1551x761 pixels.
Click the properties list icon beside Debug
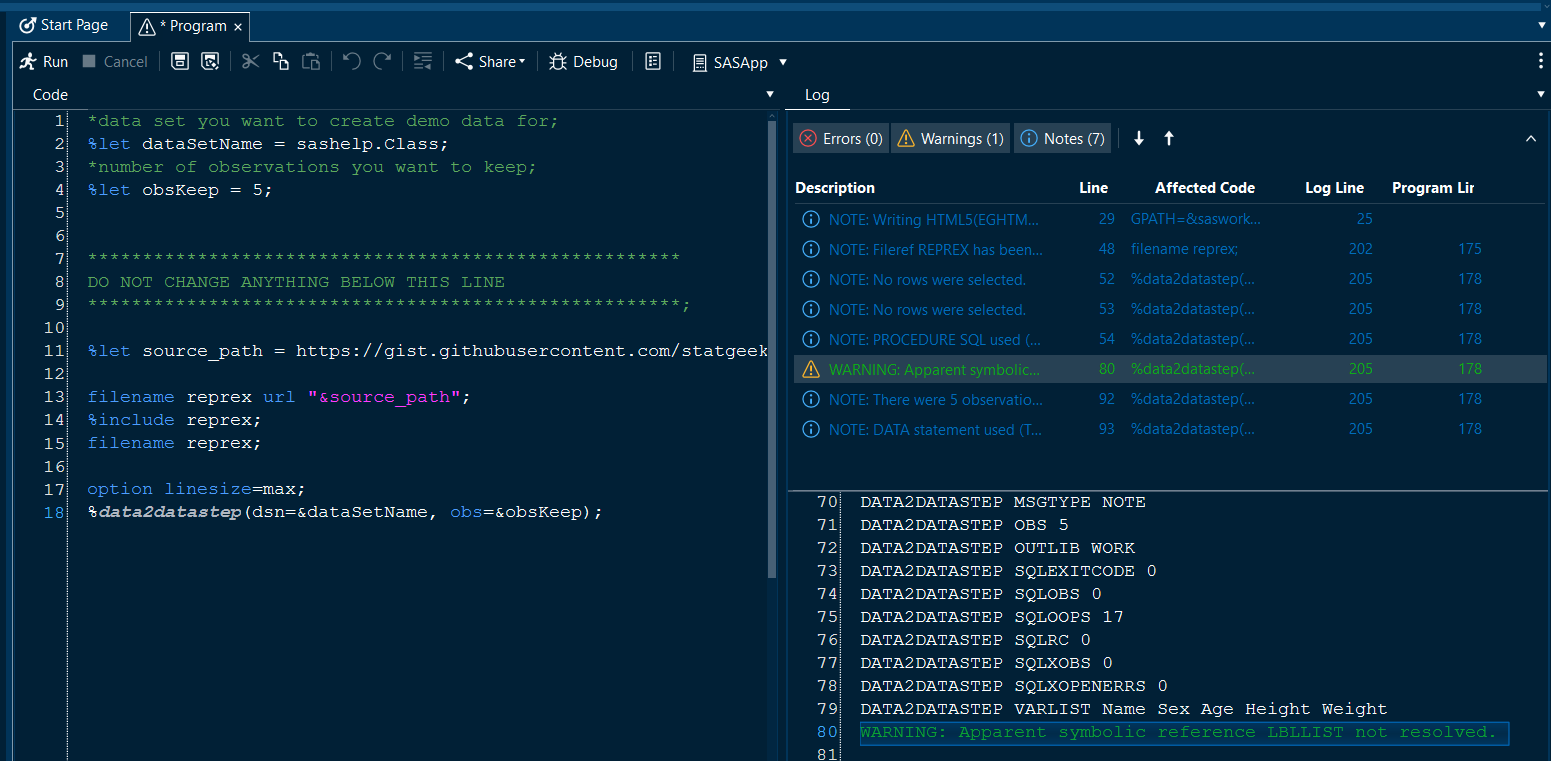[653, 62]
